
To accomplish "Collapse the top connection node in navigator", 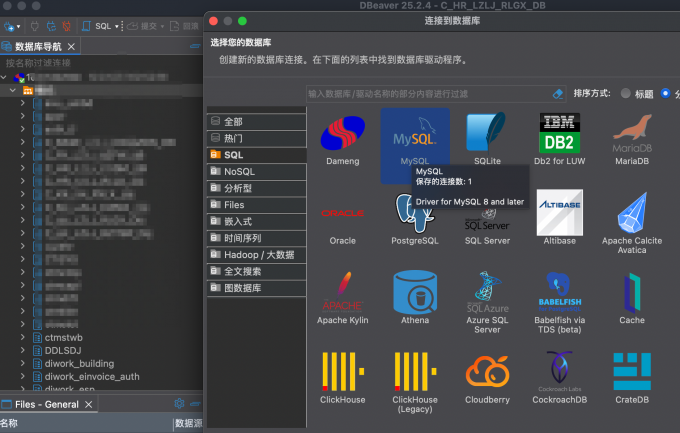I will [x=4, y=77].
